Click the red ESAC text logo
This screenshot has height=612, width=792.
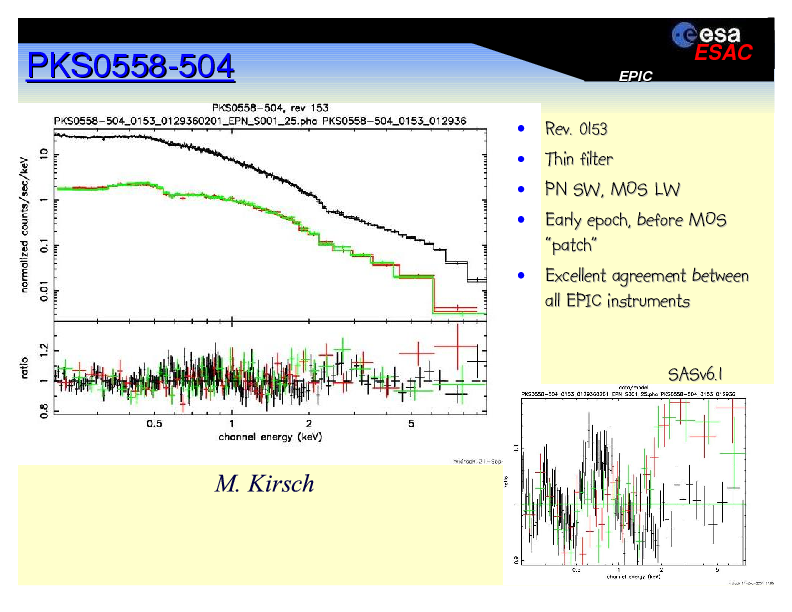723,53
